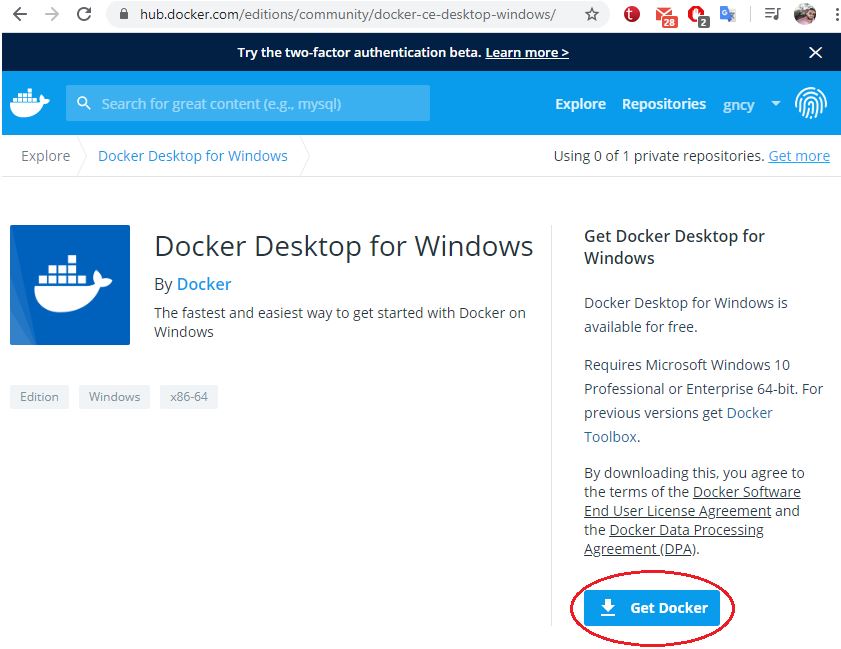This screenshot has width=841, height=649.
Task: Click the media control playlist icon
Action: (x=772, y=14)
